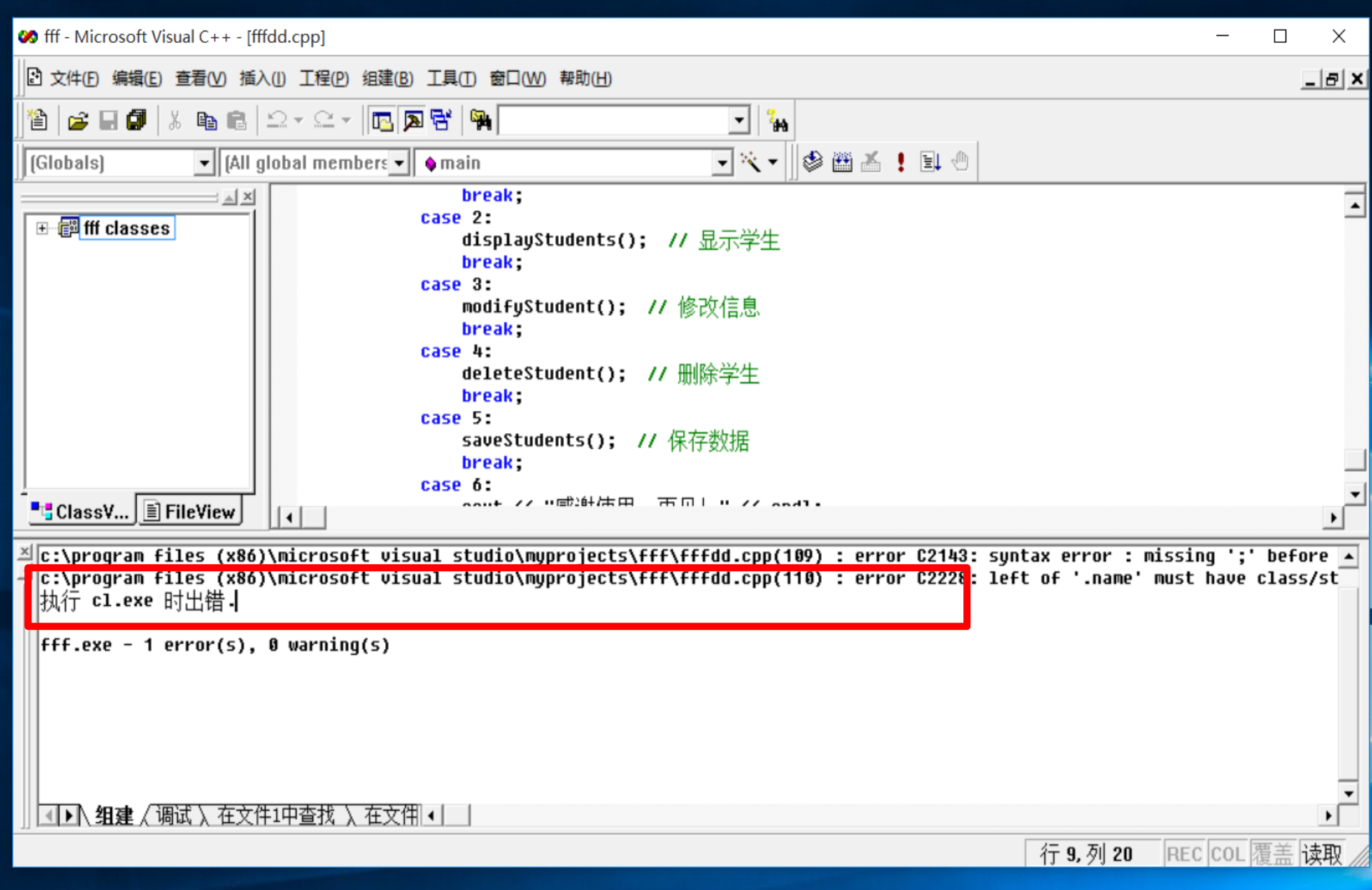Open the main function dropdown arrow

tap(722, 163)
